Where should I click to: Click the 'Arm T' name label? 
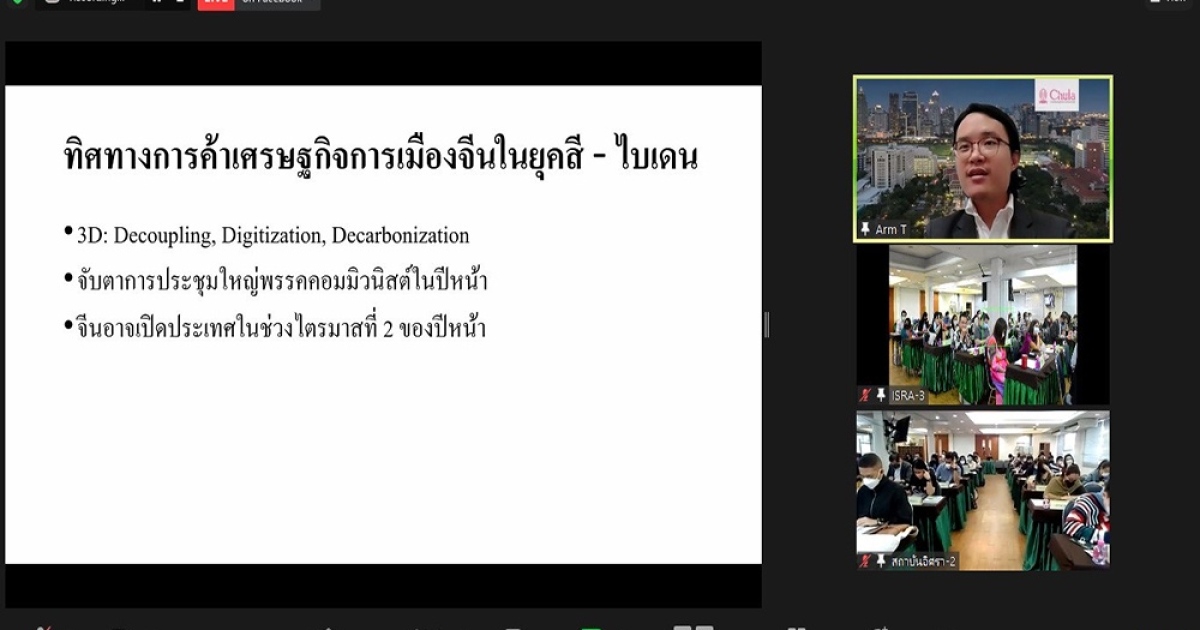click(891, 230)
